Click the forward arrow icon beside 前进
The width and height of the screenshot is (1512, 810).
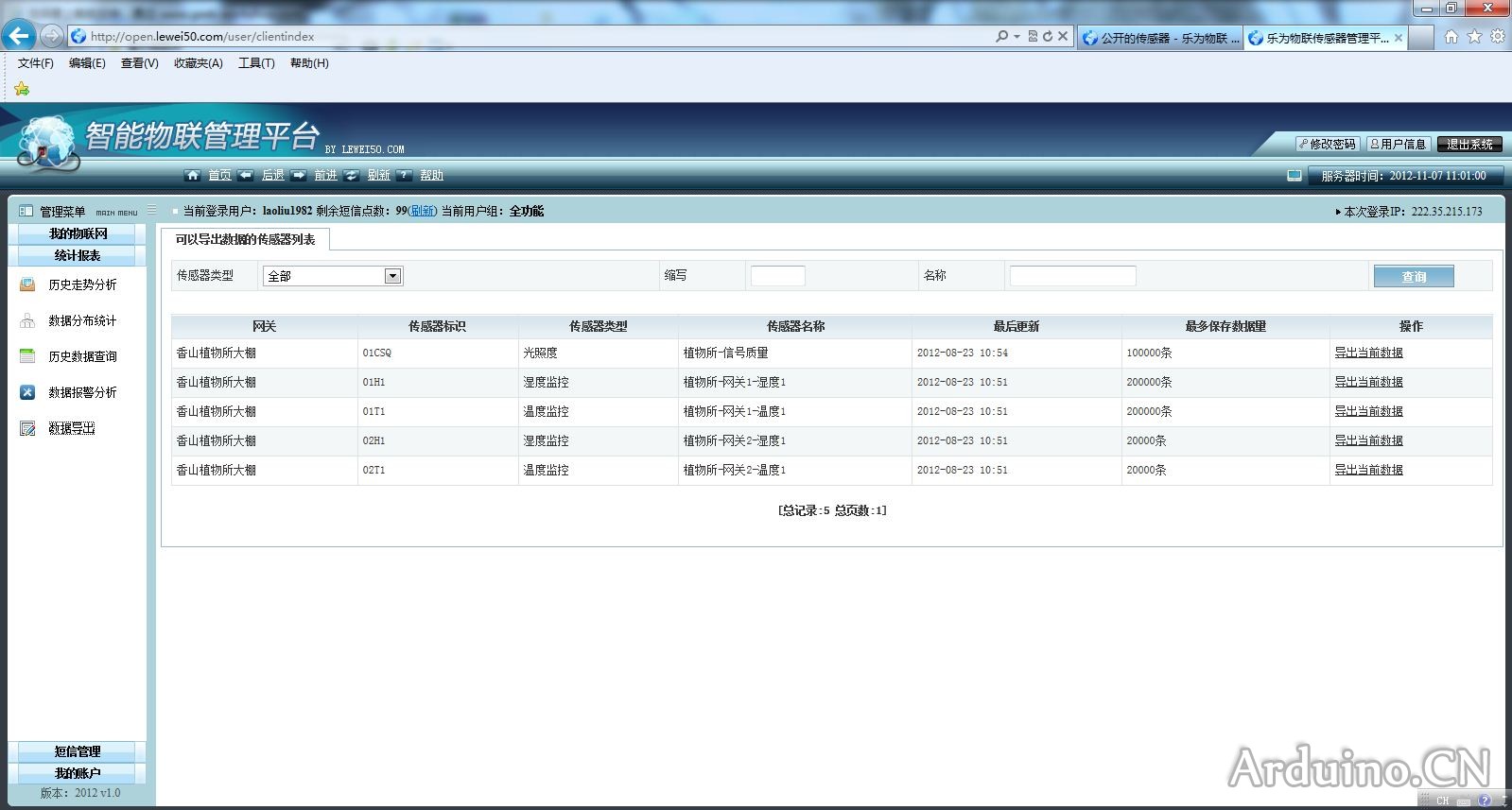[299, 175]
